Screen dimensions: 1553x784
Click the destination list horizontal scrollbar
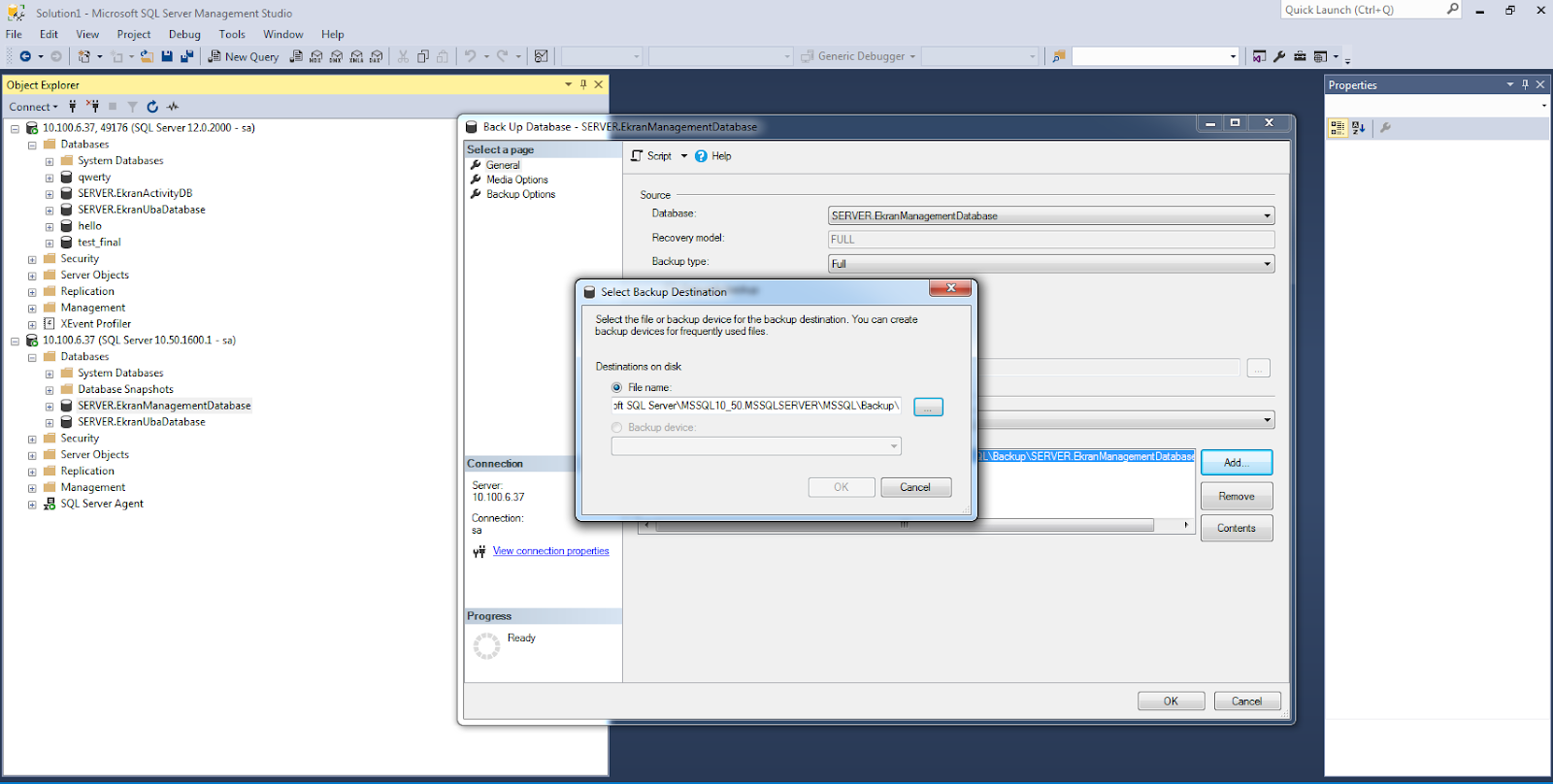click(903, 525)
